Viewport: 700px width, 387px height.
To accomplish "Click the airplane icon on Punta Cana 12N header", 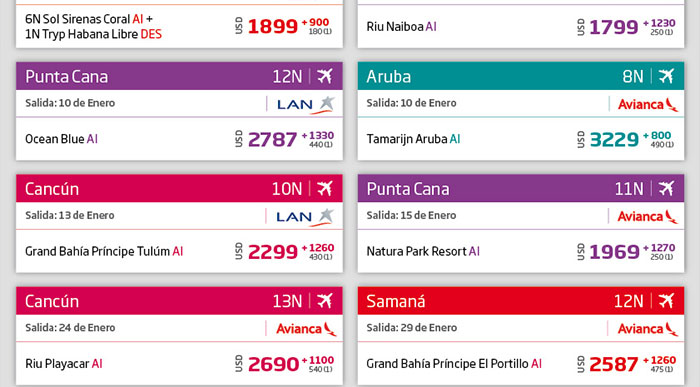I will point(325,76).
